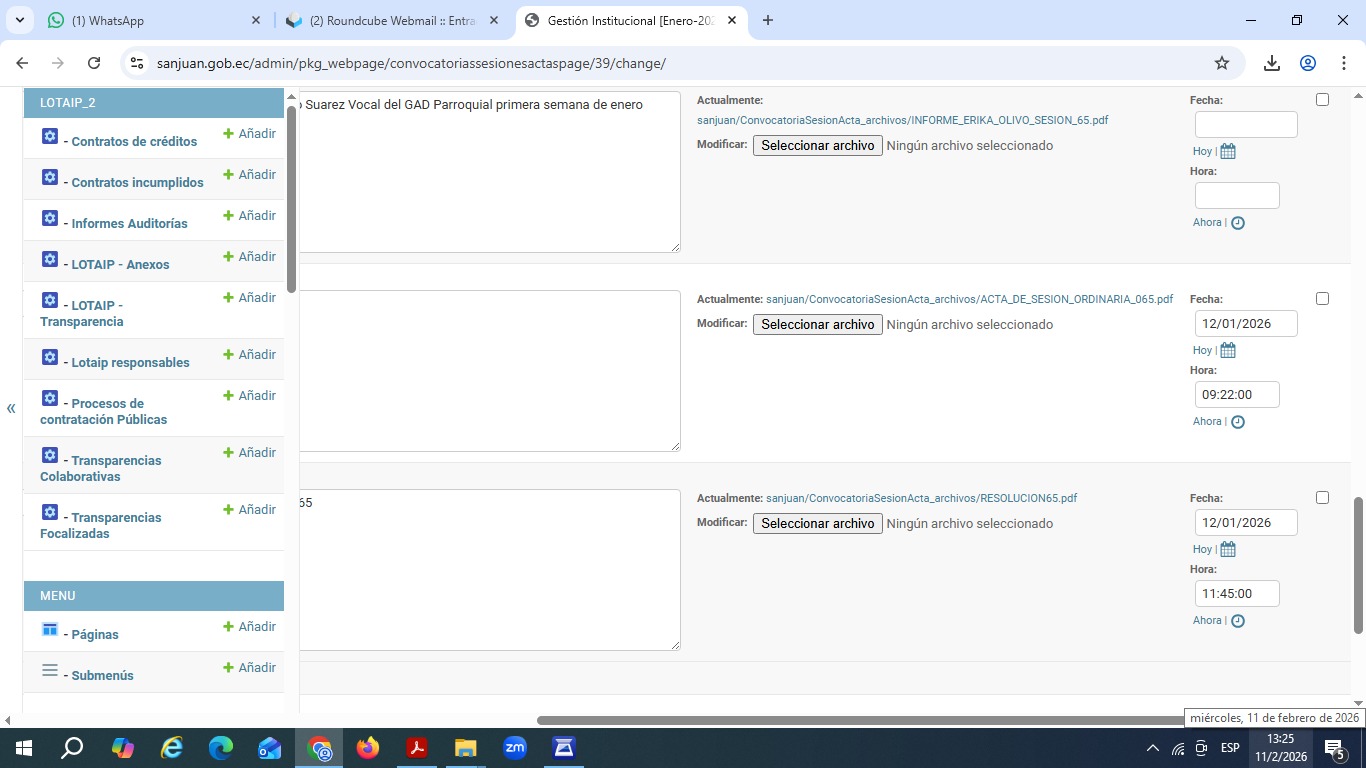Screen dimensions: 1366x768
Task: Show hidden icons in the system tray
Action: click(x=1152, y=748)
